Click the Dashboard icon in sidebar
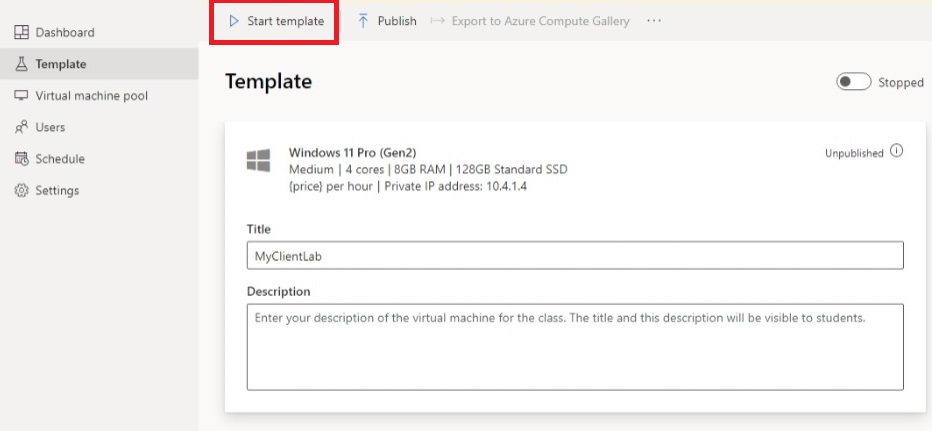Screen dimensions: 932x431 point(21,32)
